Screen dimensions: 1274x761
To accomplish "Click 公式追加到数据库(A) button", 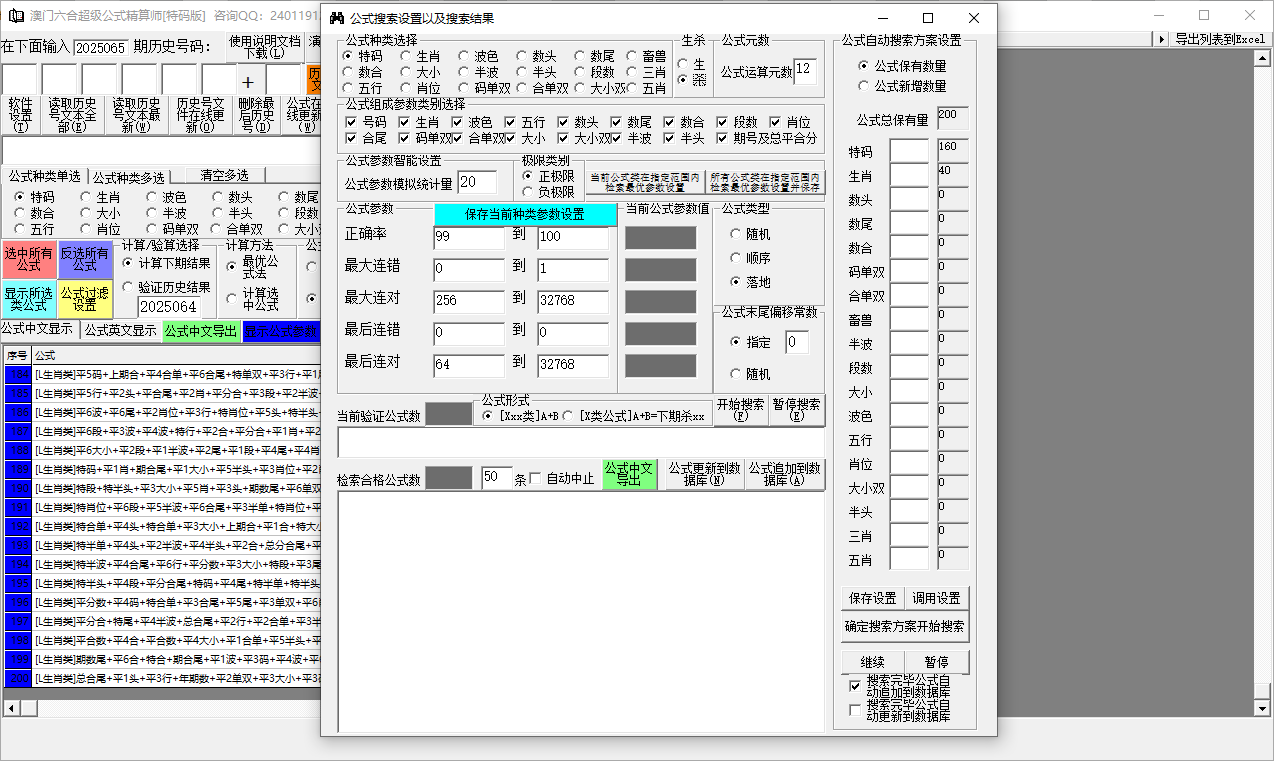I will tap(785, 474).
